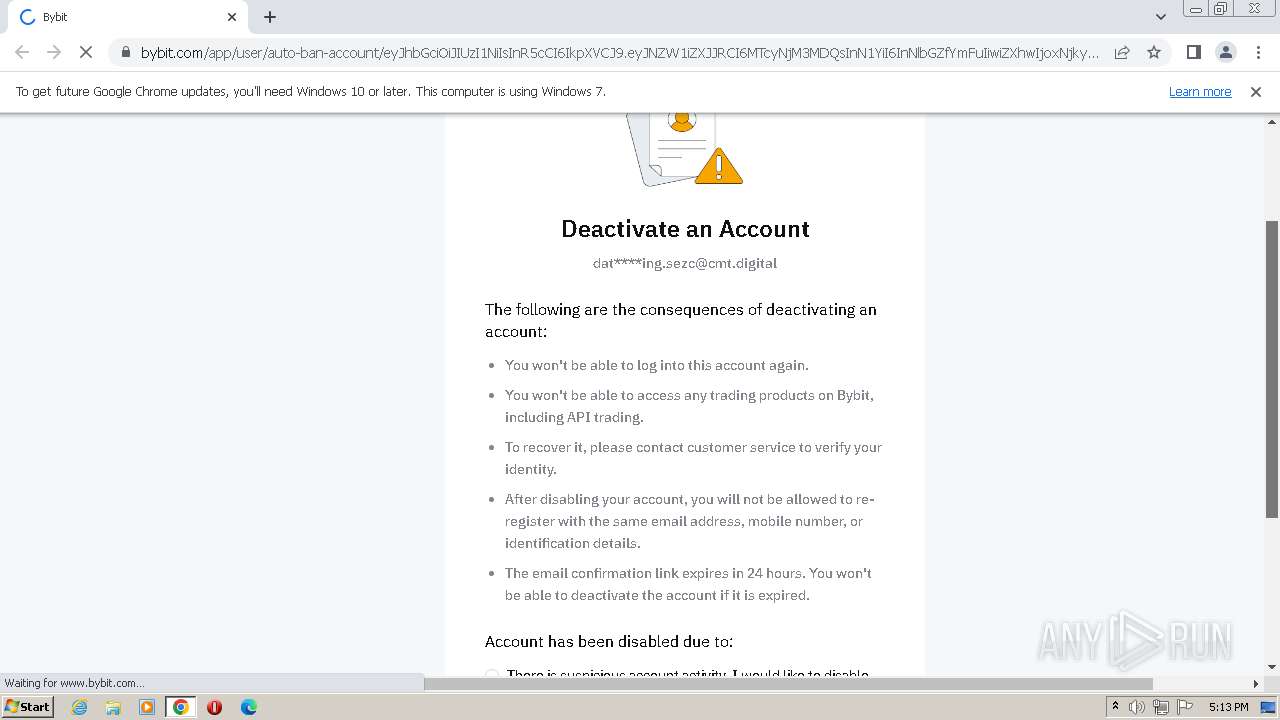Dismiss the Chrome update notification bar

(x=1256, y=91)
